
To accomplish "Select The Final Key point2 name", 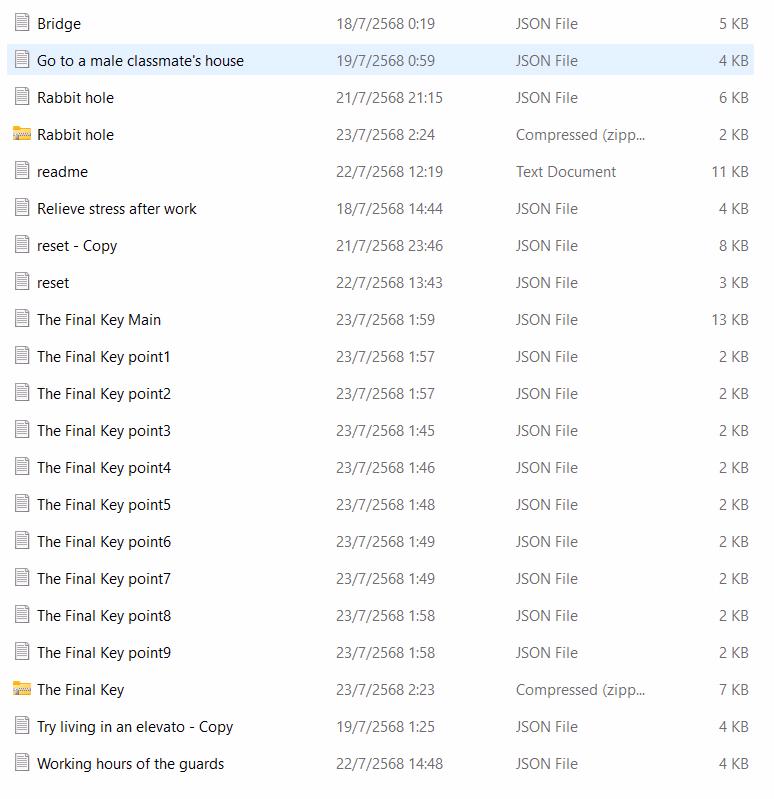I will (104, 394).
